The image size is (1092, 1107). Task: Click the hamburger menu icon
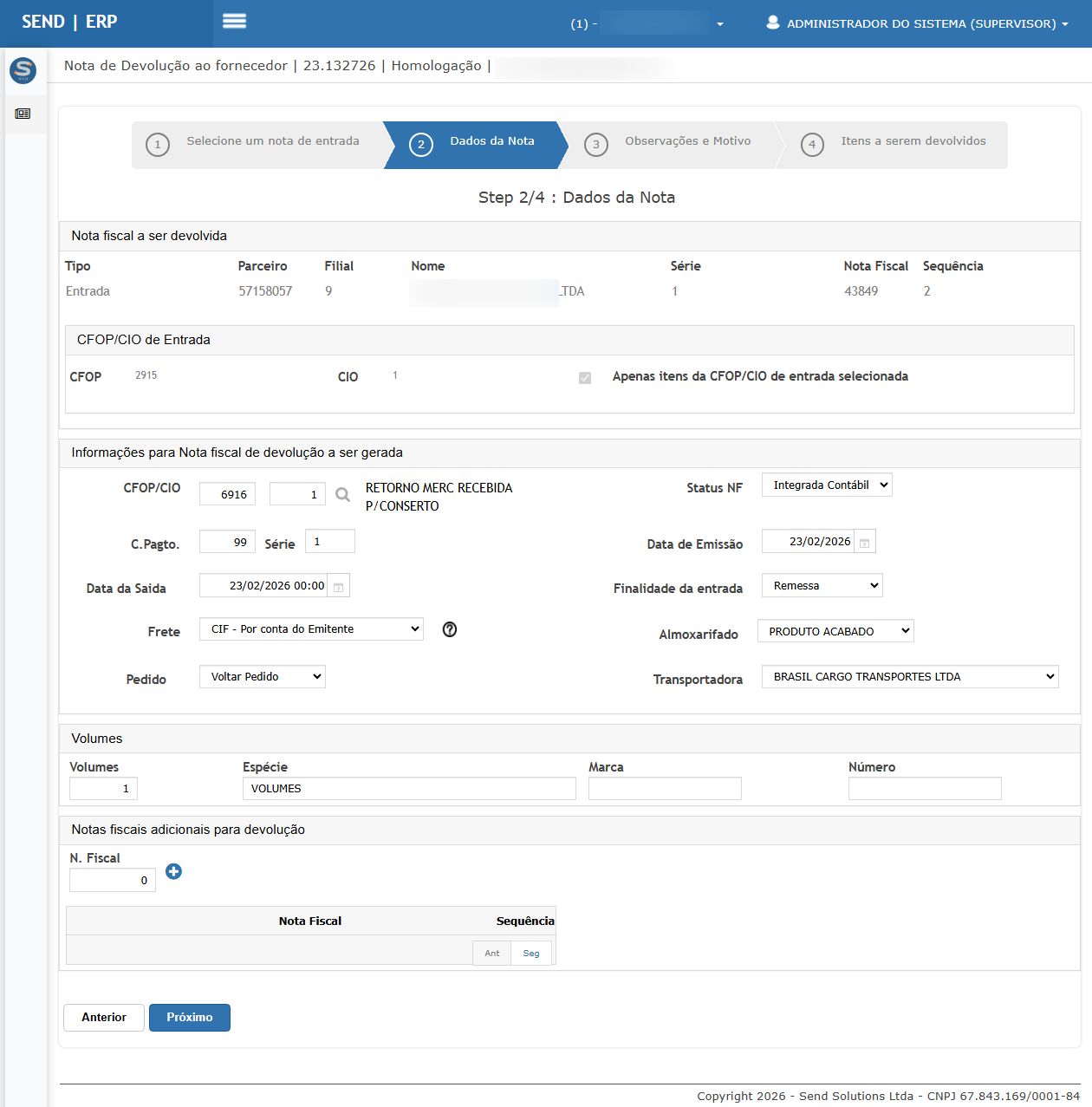pyautogui.click(x=234, y=22)
